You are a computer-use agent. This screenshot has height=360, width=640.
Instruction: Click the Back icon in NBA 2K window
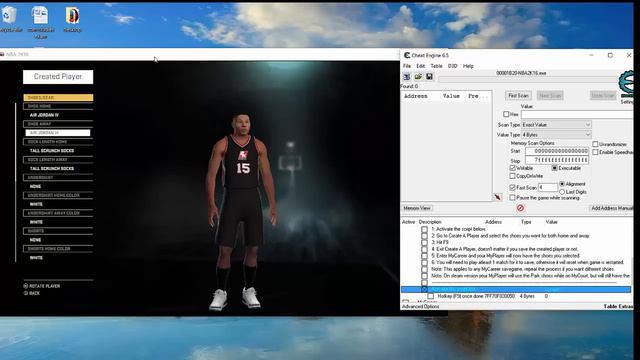pyautogui.click(x=26, y=293)
